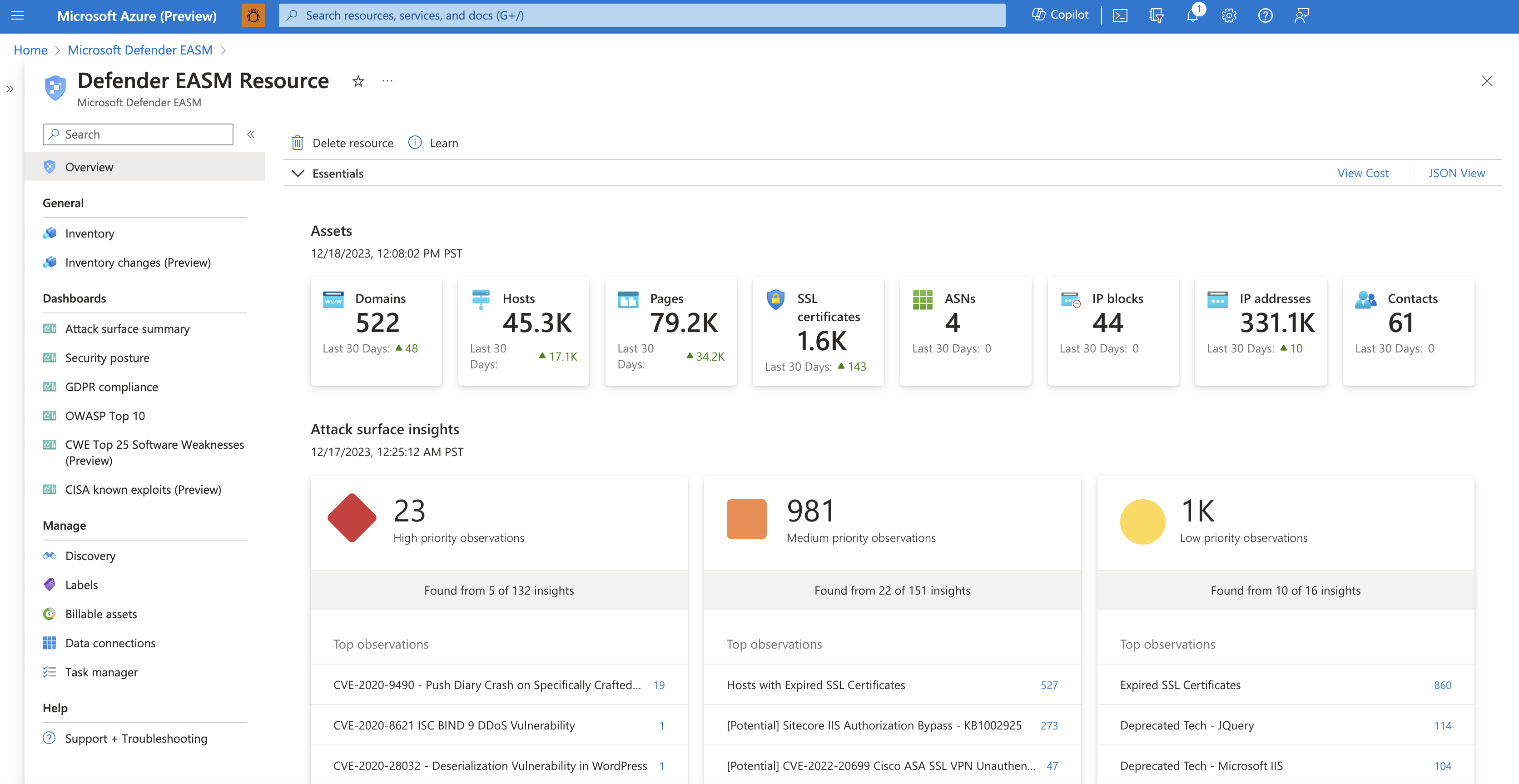The width and height of the screenshot is (1519, 784).
Task: Navigate to Discovery management section
Action: point(89,555)
